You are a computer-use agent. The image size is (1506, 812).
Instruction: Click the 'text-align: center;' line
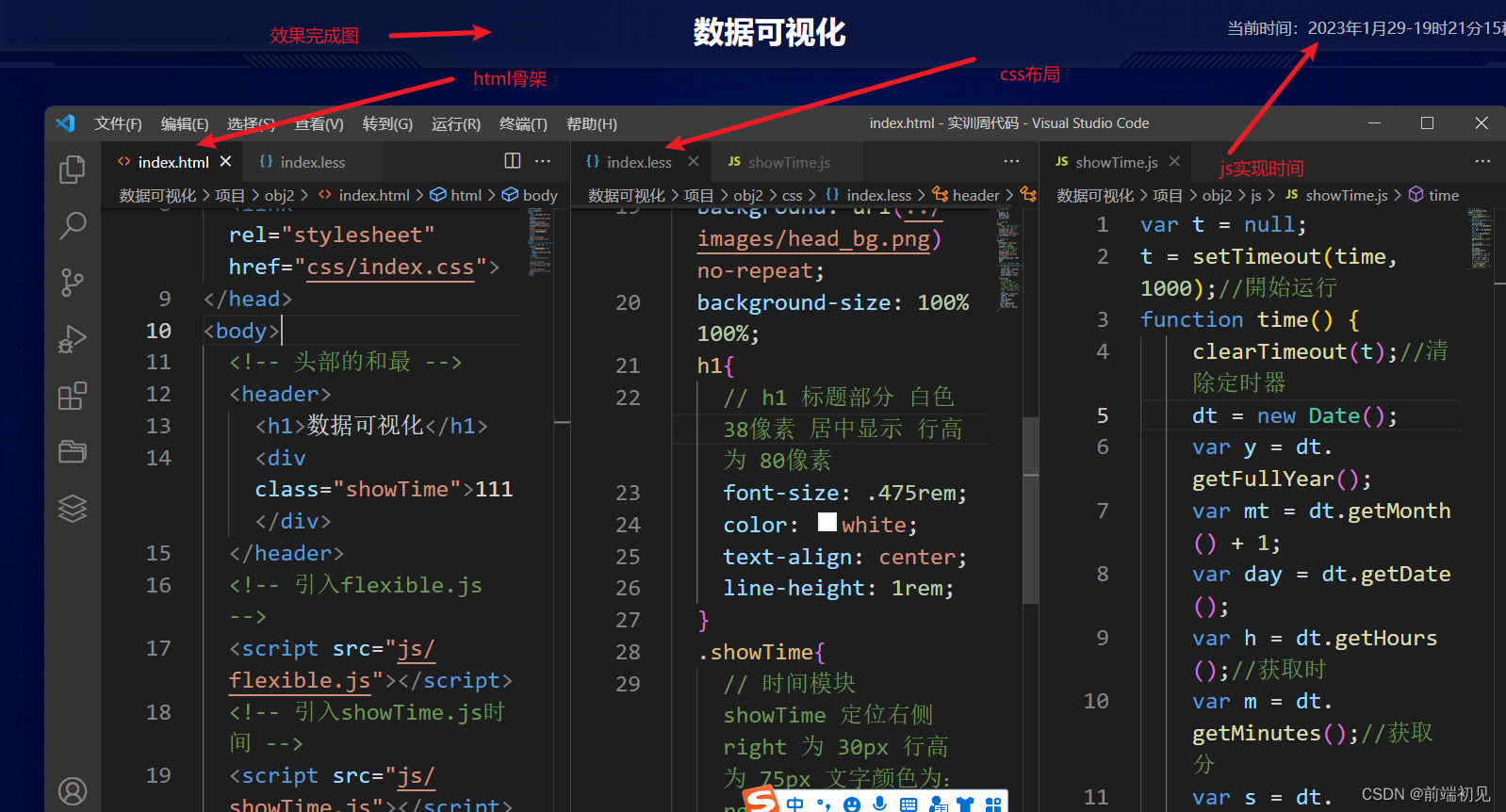845,557
